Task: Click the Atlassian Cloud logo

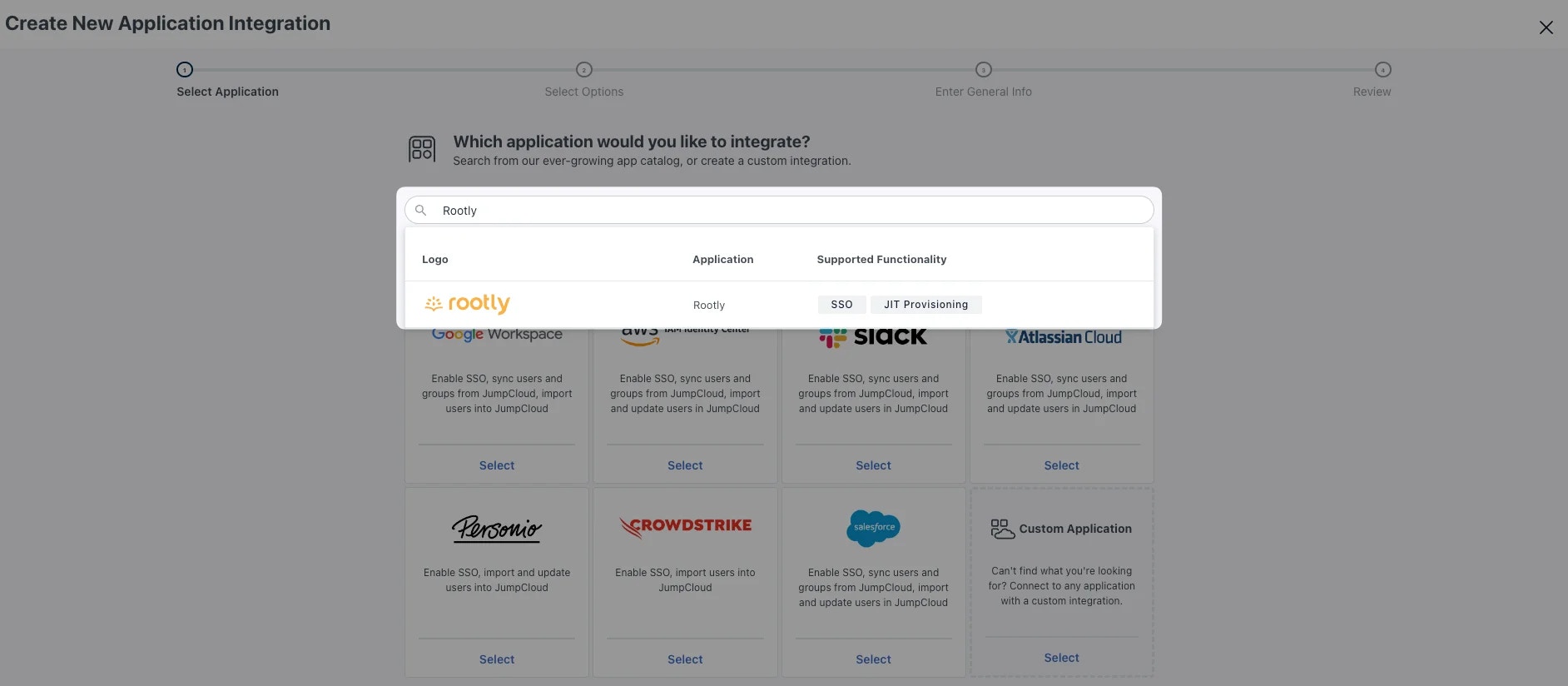Action: (x=1063, y=337)
